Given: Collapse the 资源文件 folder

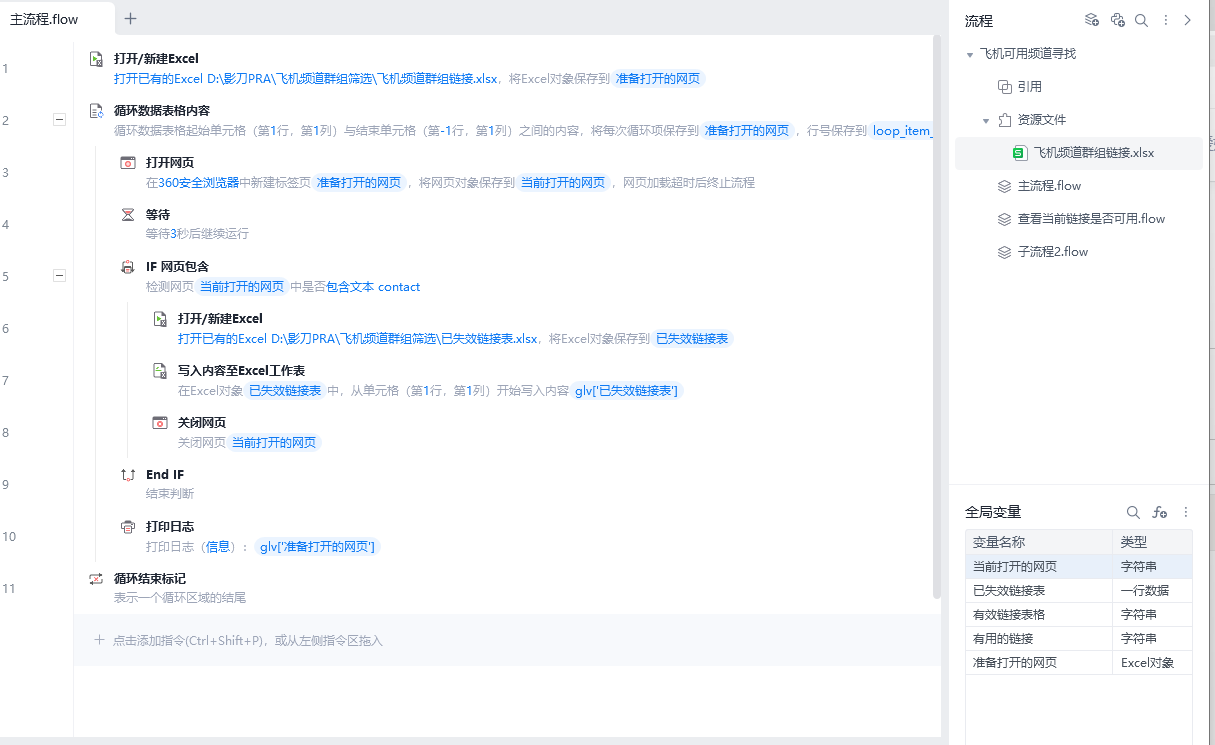Looking at the screenshot, I should (x=986, y=120).
